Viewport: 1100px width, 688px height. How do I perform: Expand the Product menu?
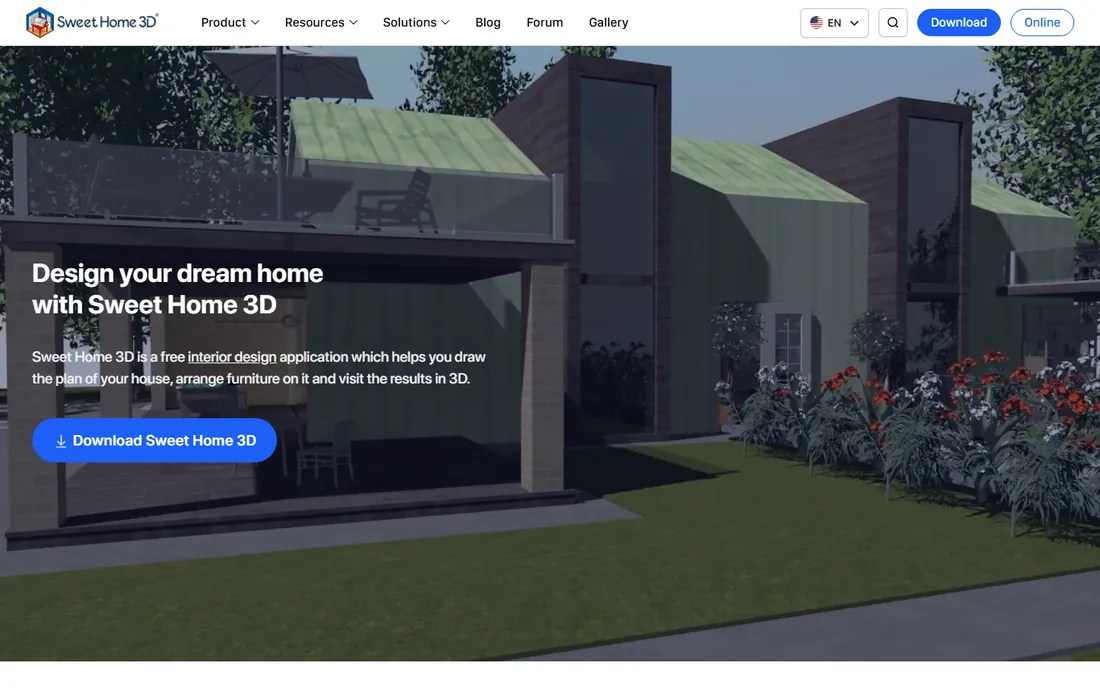click(x=230, y=22)
